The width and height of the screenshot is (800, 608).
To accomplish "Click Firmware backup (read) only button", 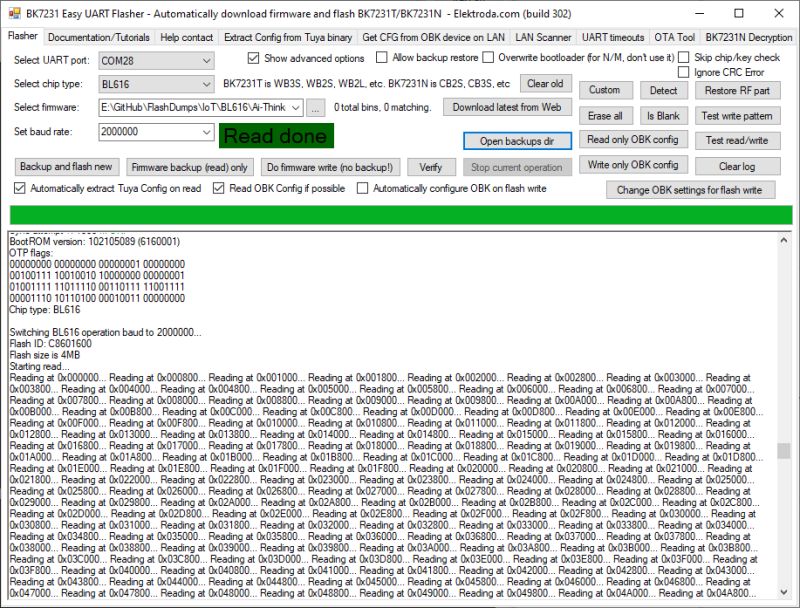I will pyautogui.click(x=189, y=167).
